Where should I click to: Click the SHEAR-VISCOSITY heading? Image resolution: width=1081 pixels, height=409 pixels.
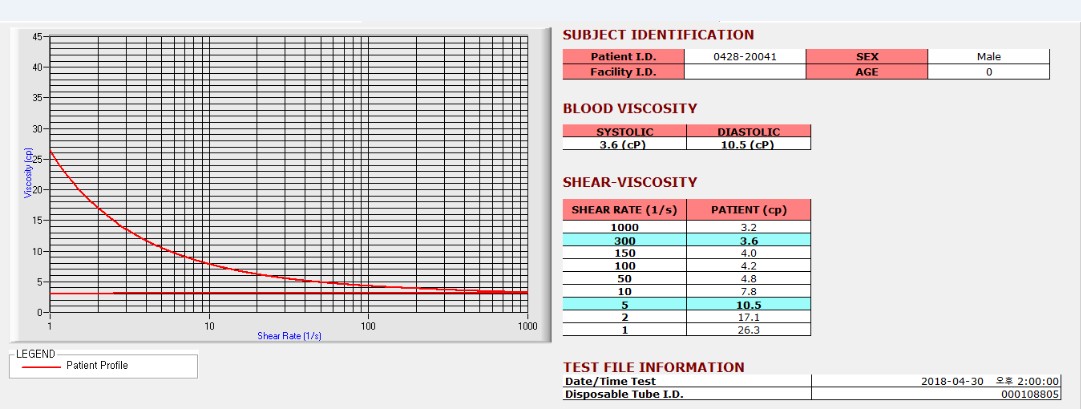[629, 182]
